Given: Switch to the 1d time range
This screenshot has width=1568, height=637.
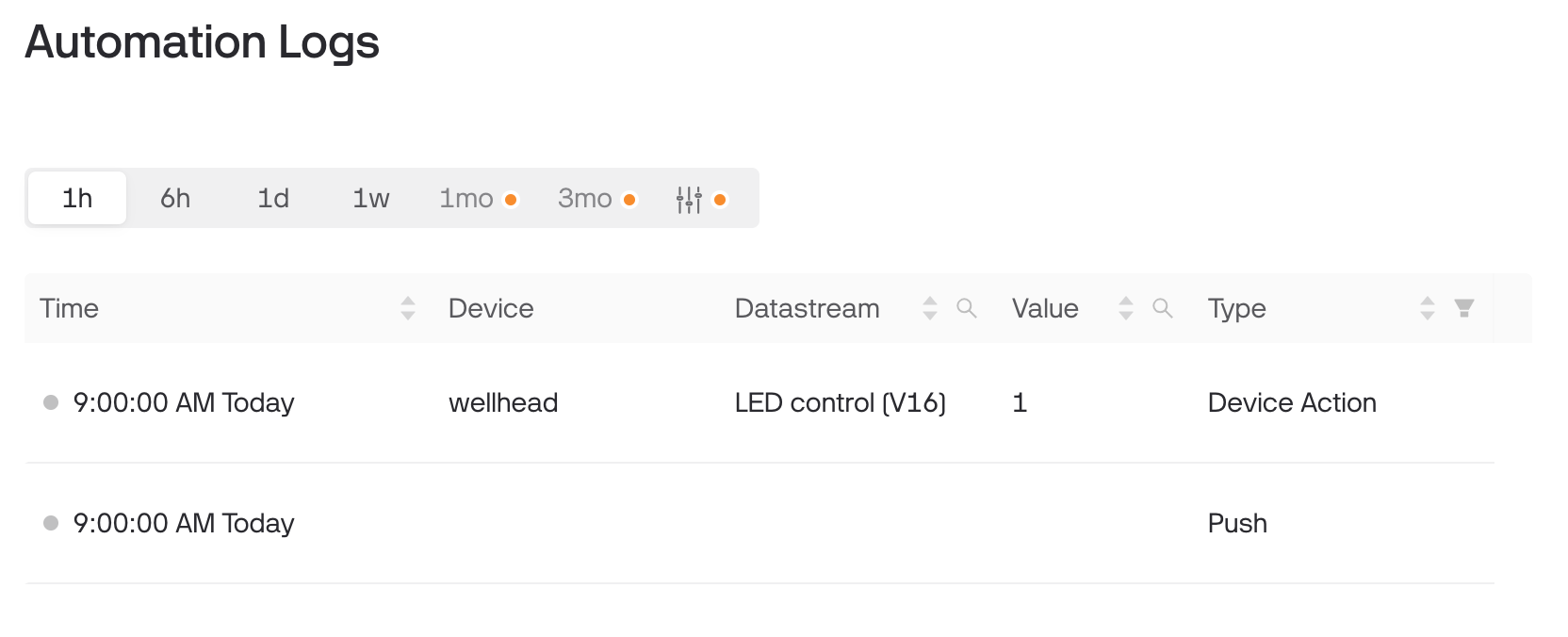Looking at the screenshot, I should pyautogui.click(x=273, y=198).
